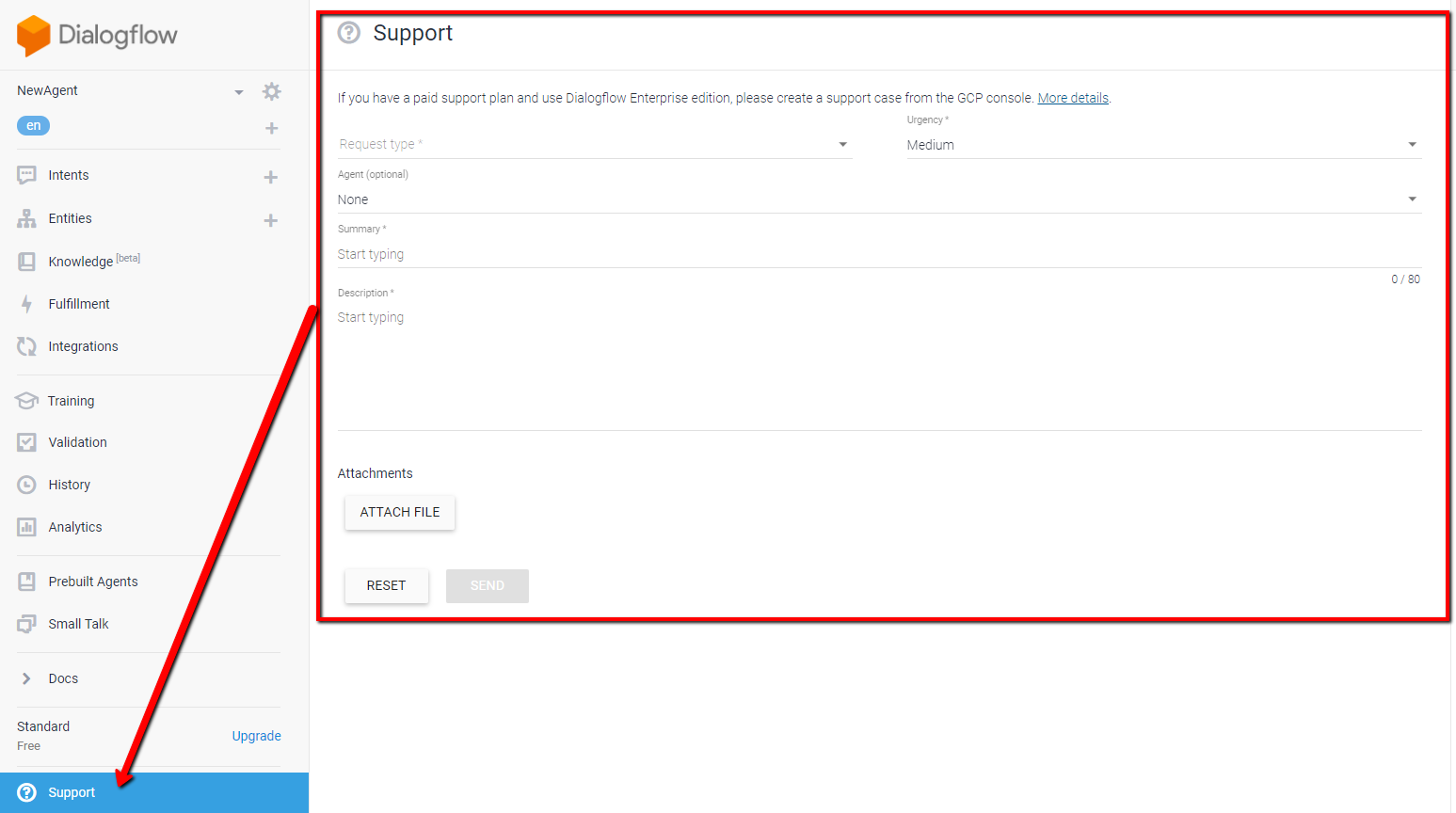Viewport: 1456px width, 813px height.
Task: Open the NewAgent selector dropdown arrow
Action: tap(239, 92)
